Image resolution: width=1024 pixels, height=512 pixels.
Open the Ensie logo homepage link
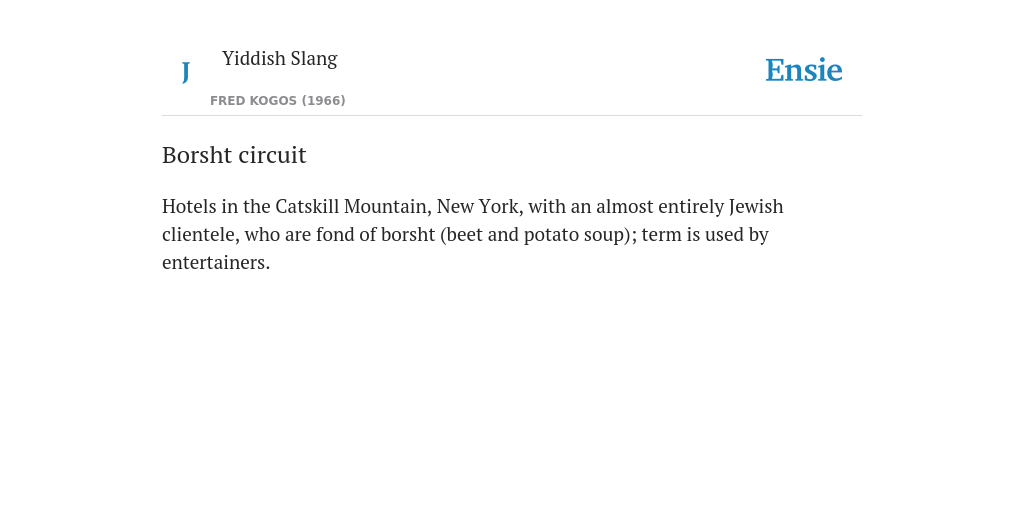coord(804,70)
